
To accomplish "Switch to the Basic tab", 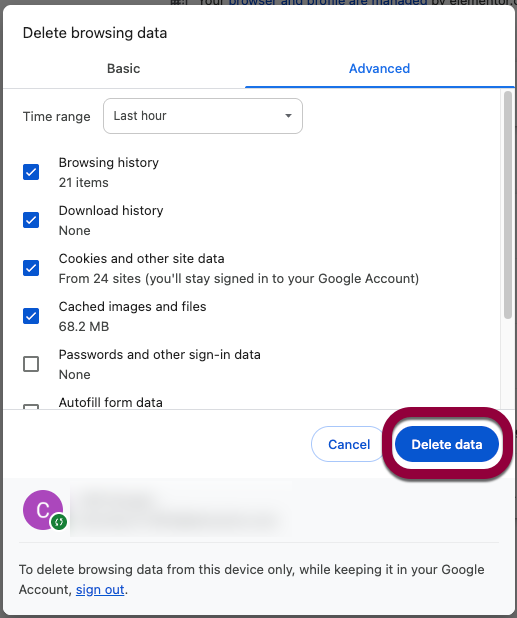I will pyautogui.click(x=123, y=69).
